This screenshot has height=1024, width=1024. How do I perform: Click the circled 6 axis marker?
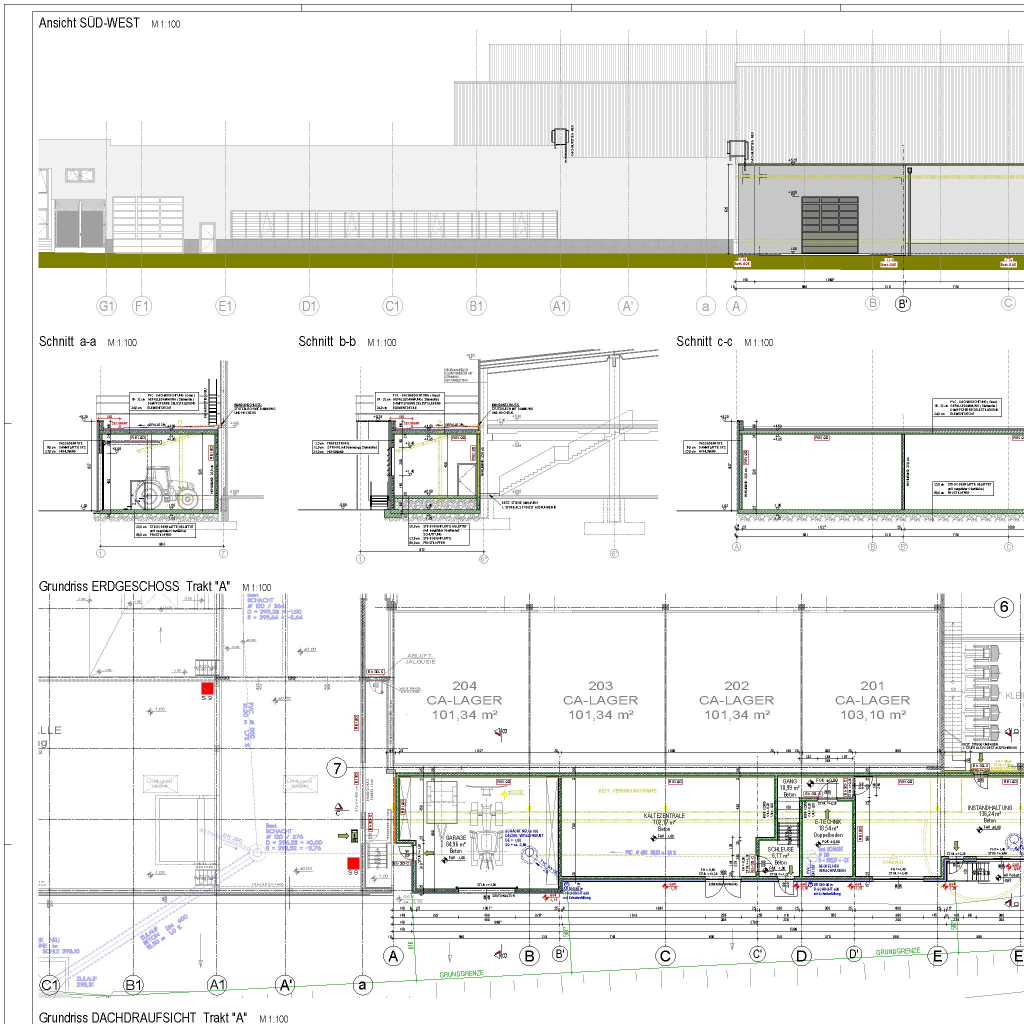1004,607
